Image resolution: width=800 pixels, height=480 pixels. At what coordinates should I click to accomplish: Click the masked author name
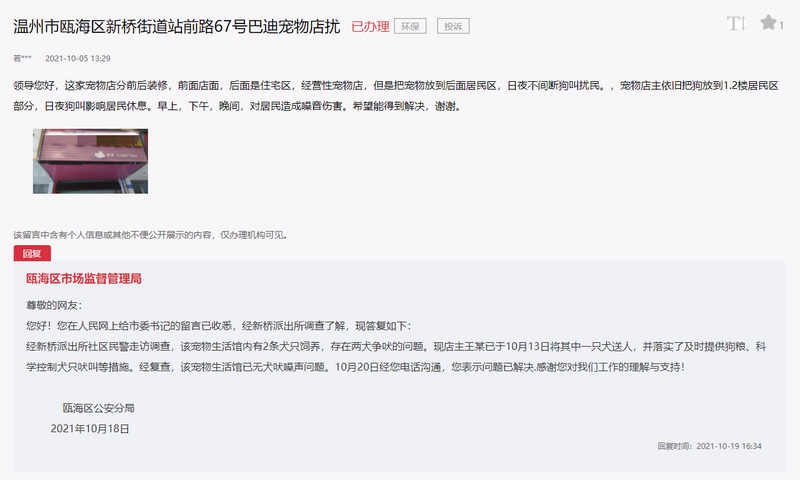pyautogui.click(x=22, y=58)
